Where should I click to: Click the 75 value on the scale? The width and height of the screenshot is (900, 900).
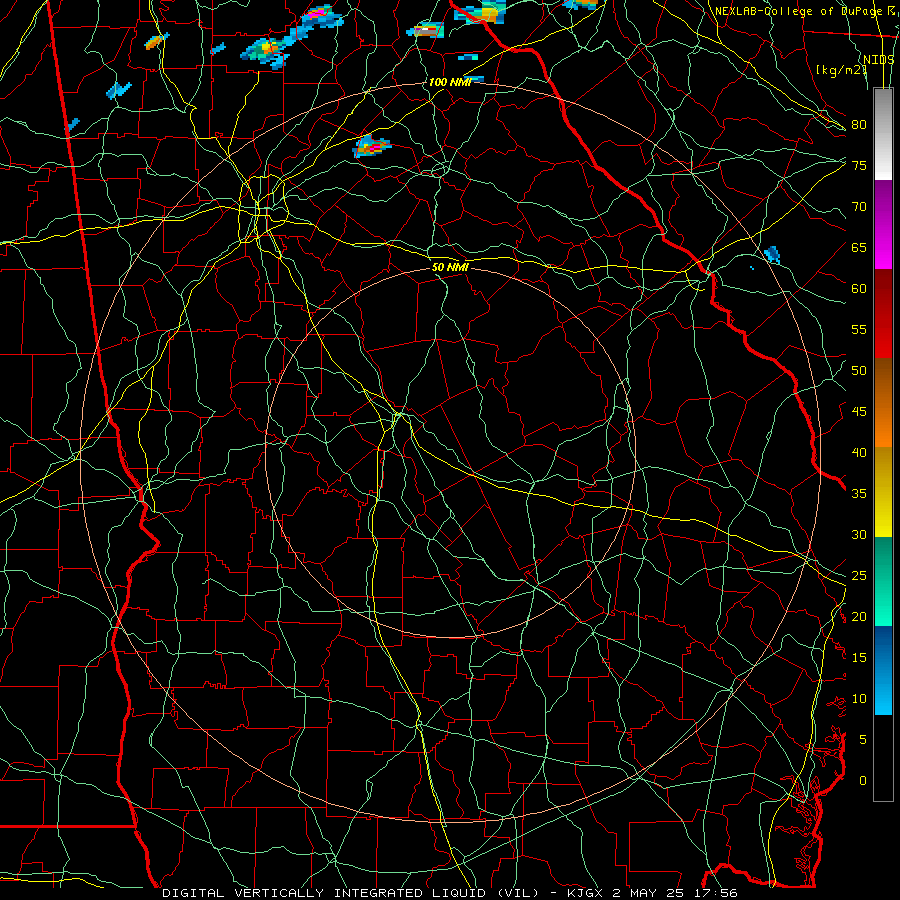859,165
